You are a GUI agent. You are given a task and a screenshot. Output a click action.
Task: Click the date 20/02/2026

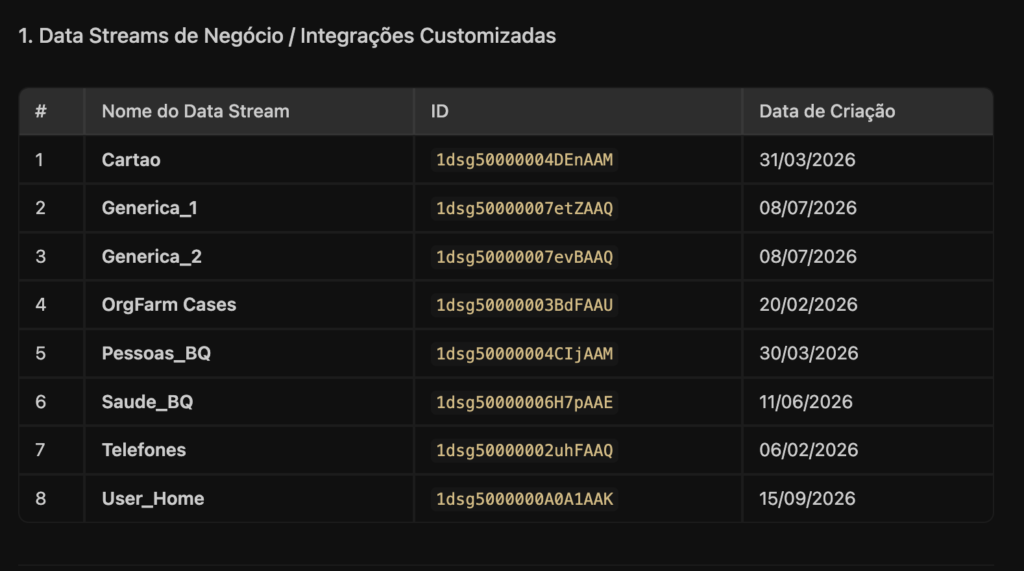[808, 305]
